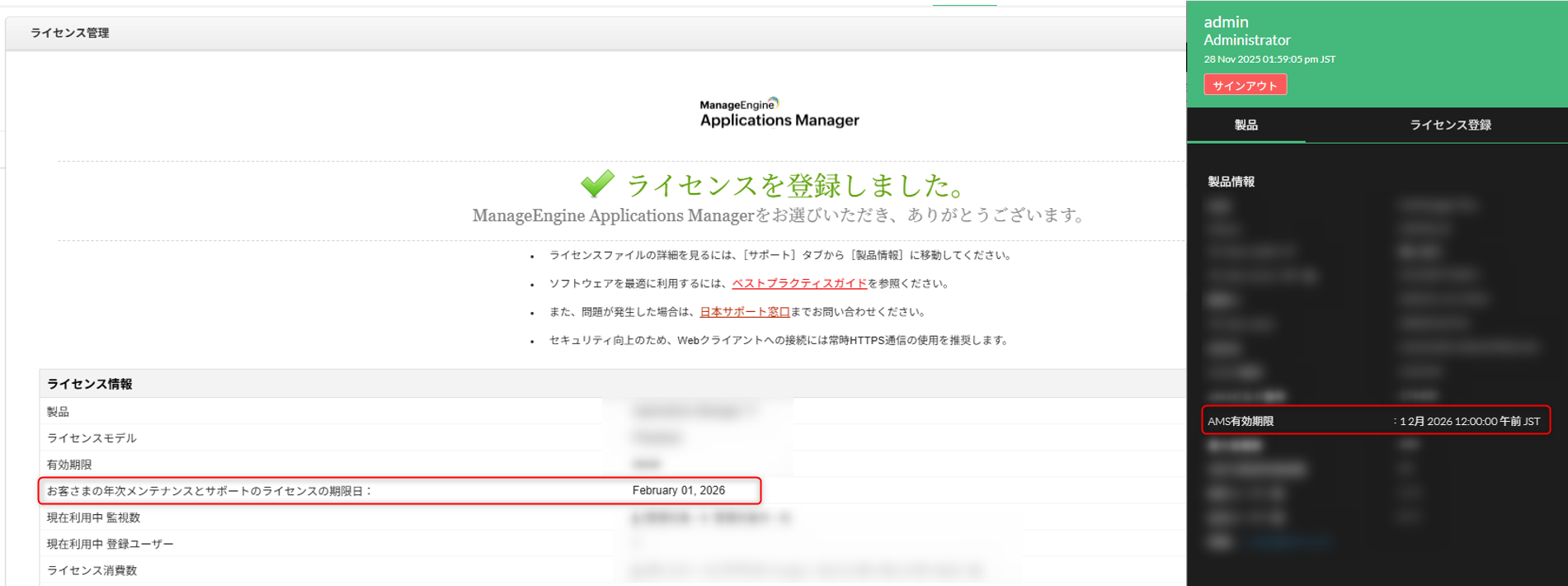Viewport: 1568px width, 586px height.
Task: Select the February 01, 2026 date value
Action: (679, 490)
